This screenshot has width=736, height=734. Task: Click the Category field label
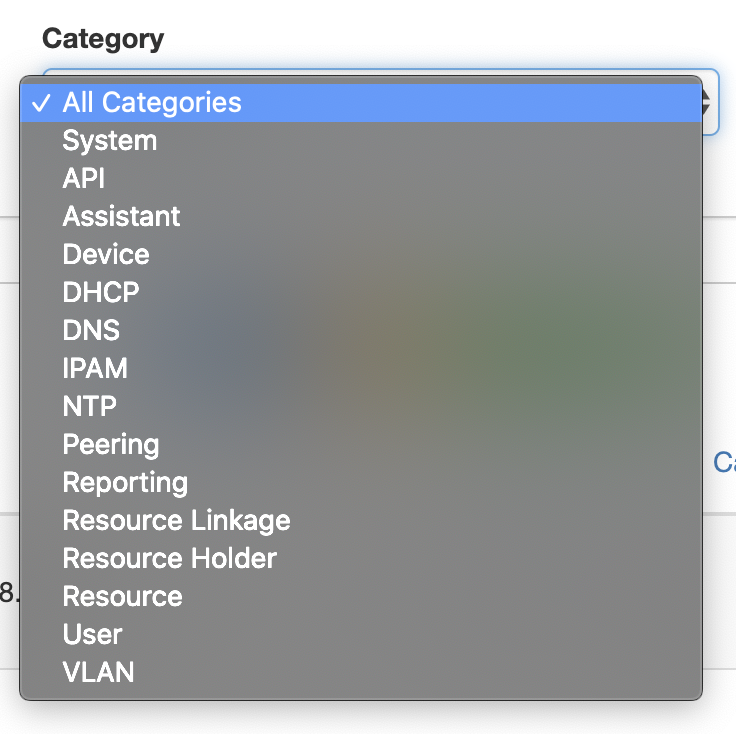pyautogui.click(x=103, y=39)
